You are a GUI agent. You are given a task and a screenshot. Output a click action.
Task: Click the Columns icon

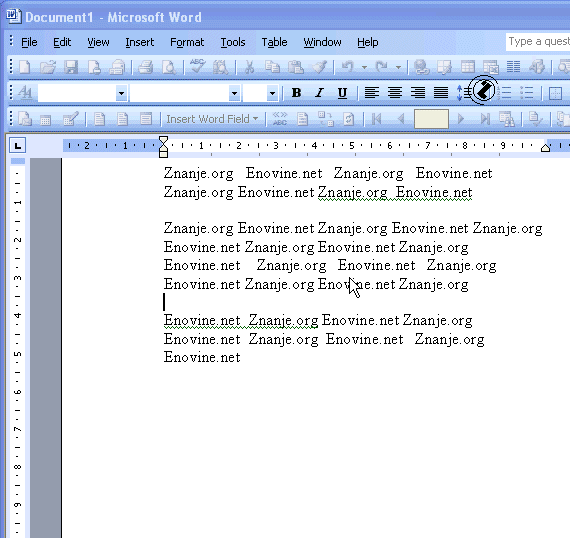tap(513, 67)
